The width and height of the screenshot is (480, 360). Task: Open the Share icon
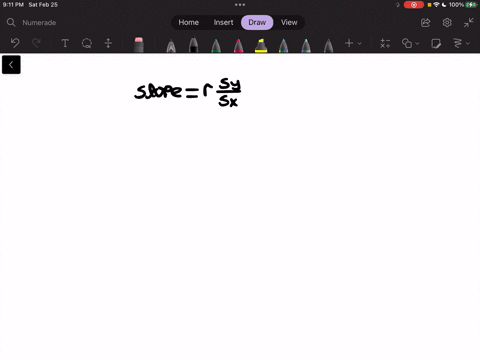click(425, 23)
